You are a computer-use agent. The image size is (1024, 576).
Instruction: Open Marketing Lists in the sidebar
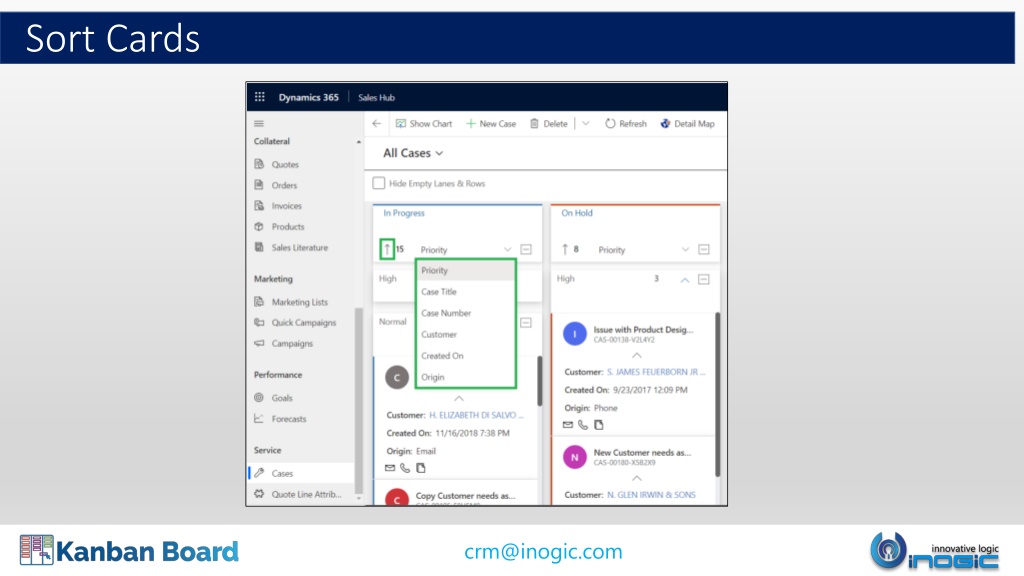click(301, 302)
